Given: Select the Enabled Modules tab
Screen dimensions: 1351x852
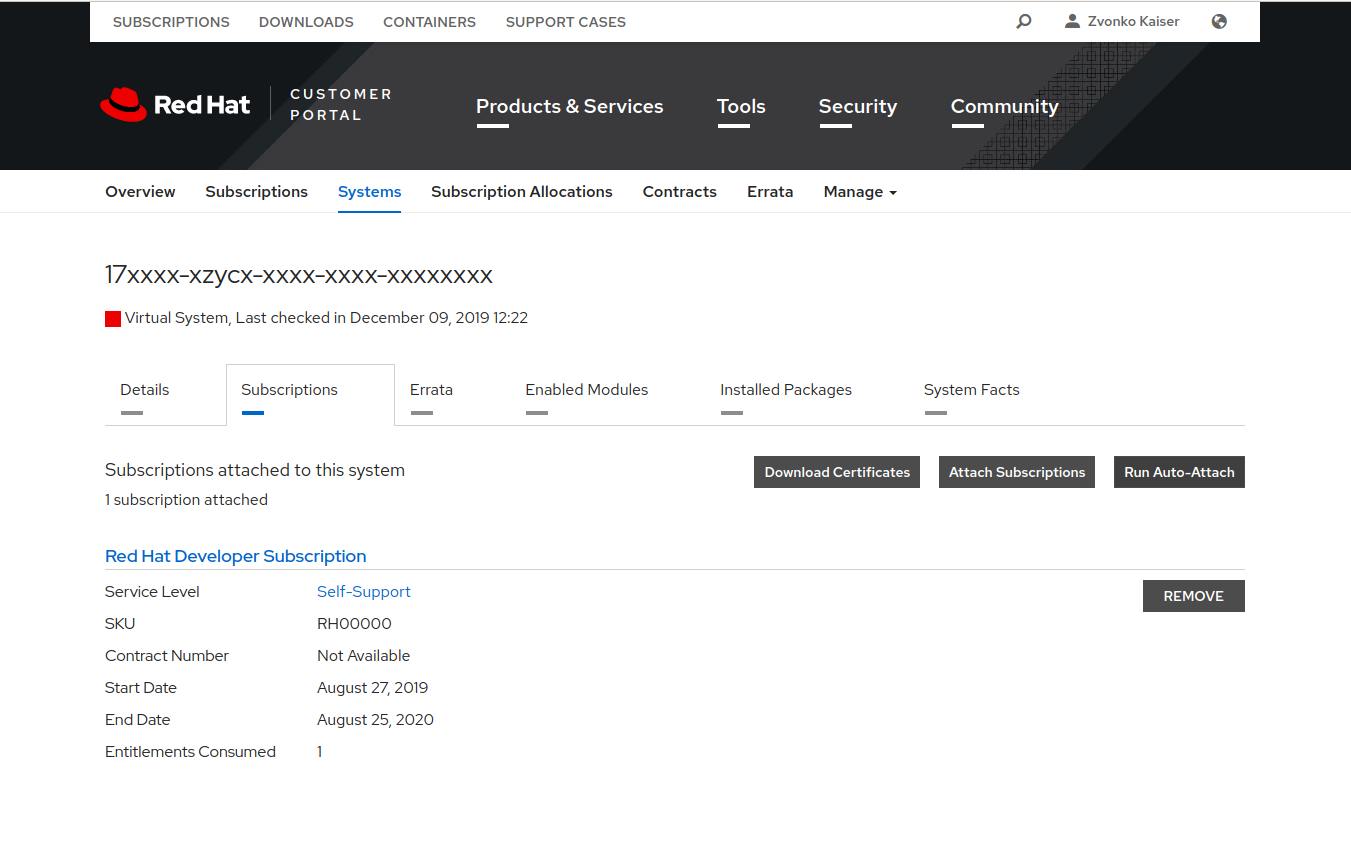Looking at the screenshot, I should point(586,389).
